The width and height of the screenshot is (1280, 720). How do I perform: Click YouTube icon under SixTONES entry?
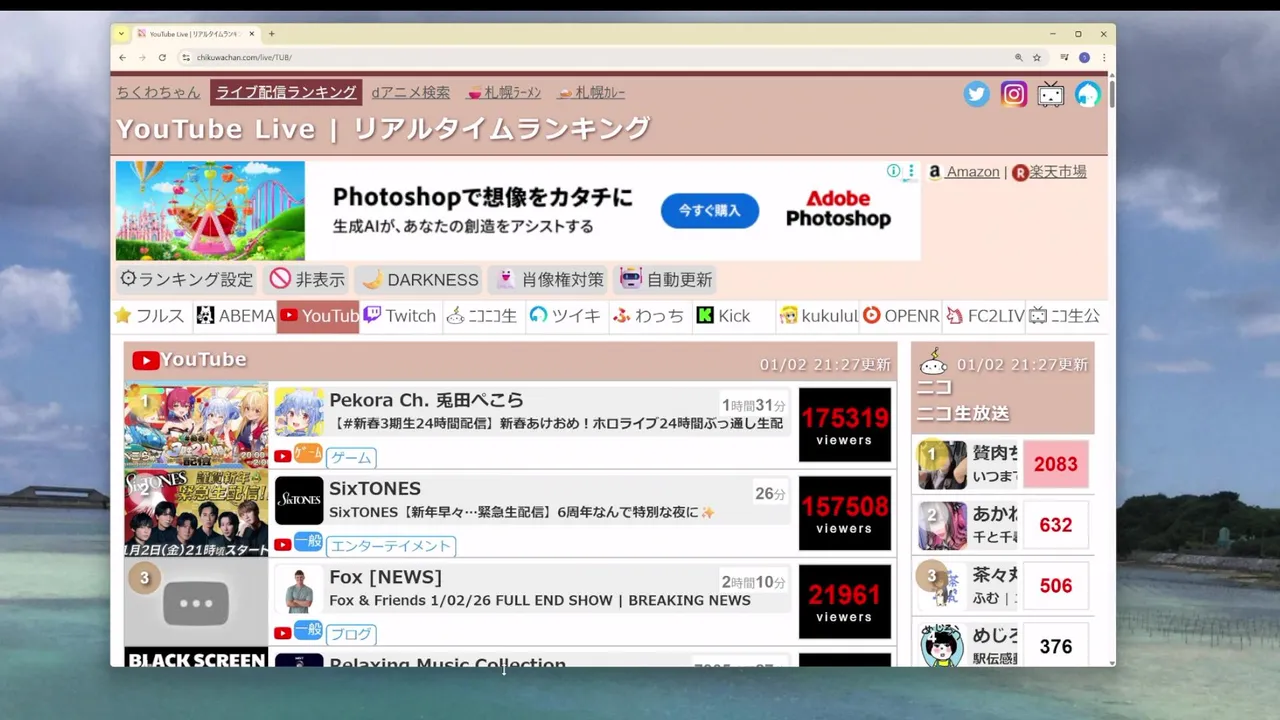click(x=283, y=545)
